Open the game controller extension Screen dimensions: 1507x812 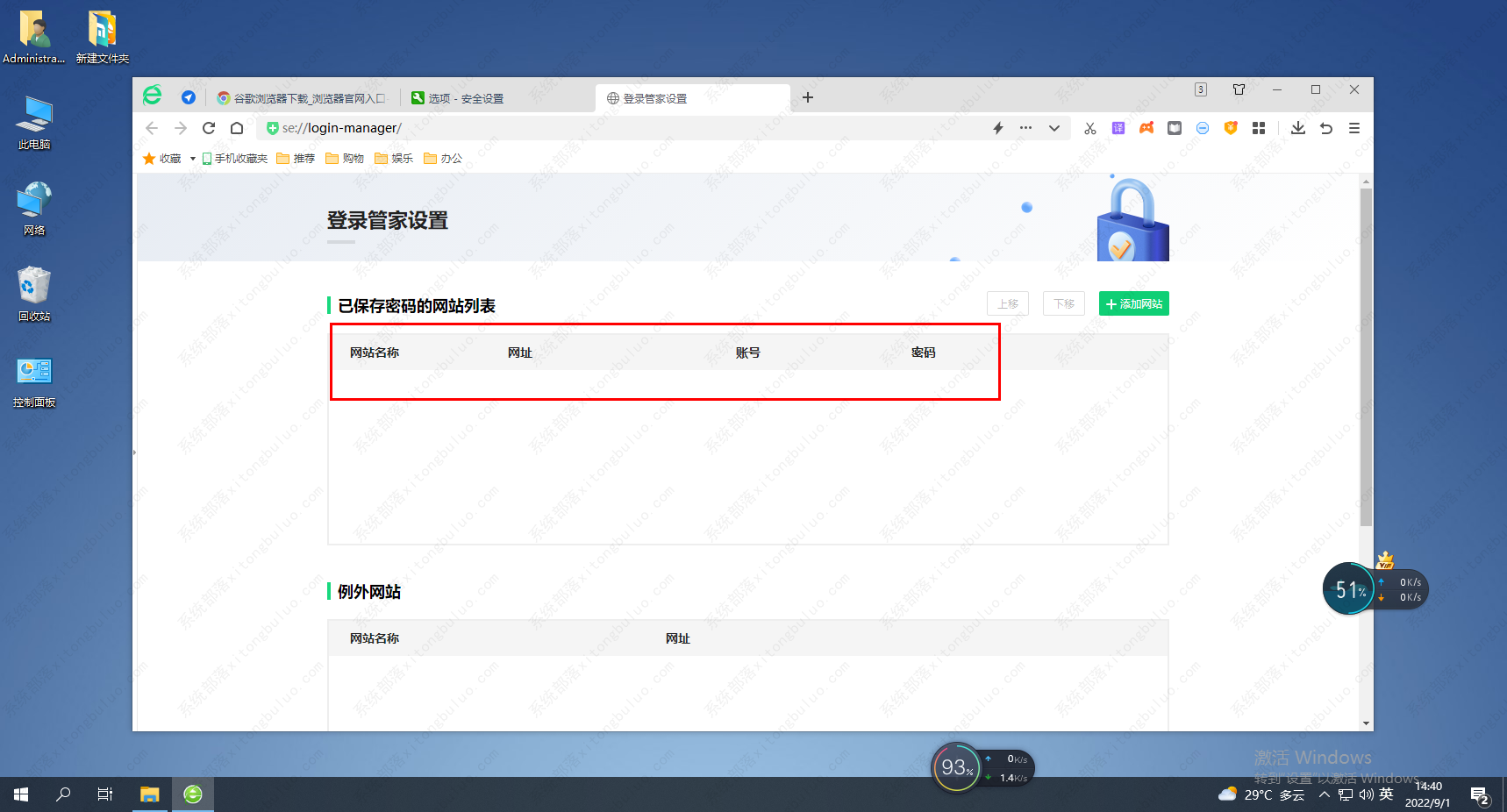pyautogui.click(x=1146, y=128)
